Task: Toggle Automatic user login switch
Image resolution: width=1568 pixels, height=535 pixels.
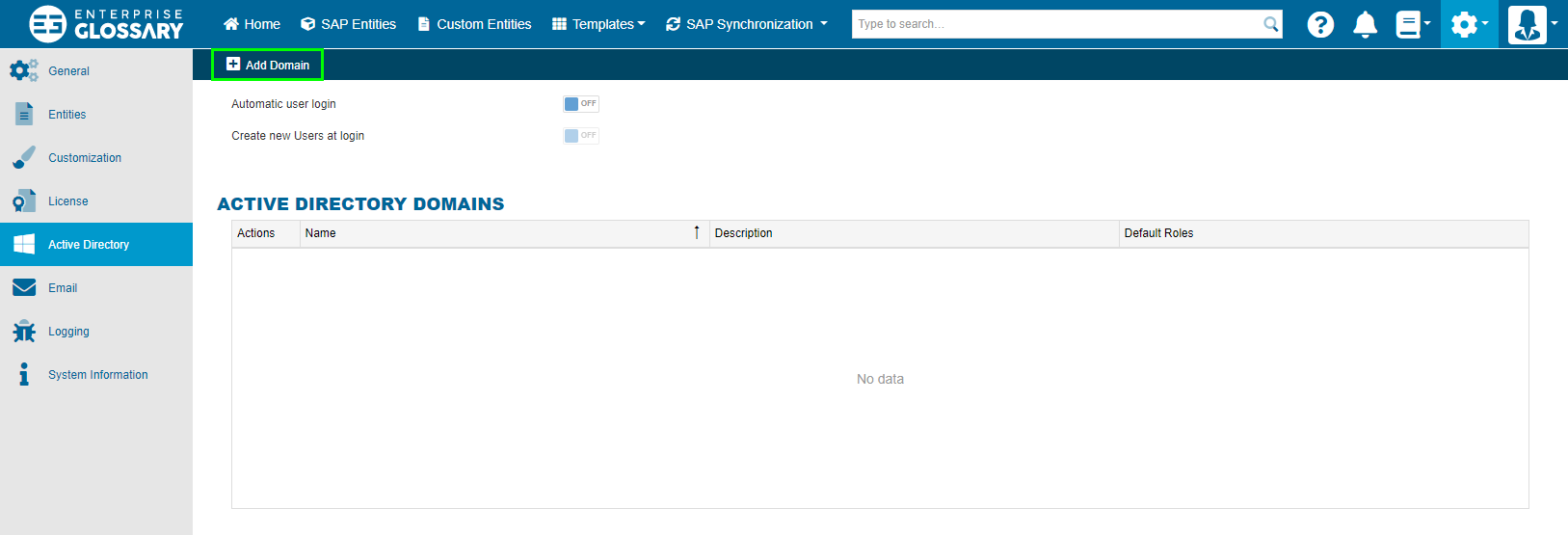Action: pos(581,104)
